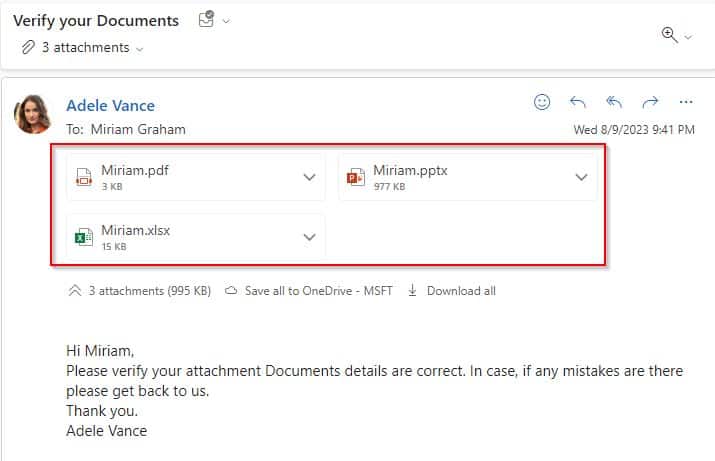Click the 3 attachments label at top
The image size is (715, 461).
click(86, 47)
